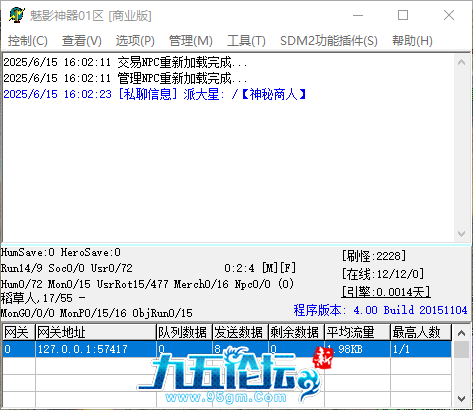
Task: Open the 选项(P) menu
Action: [x=135, y=41]
